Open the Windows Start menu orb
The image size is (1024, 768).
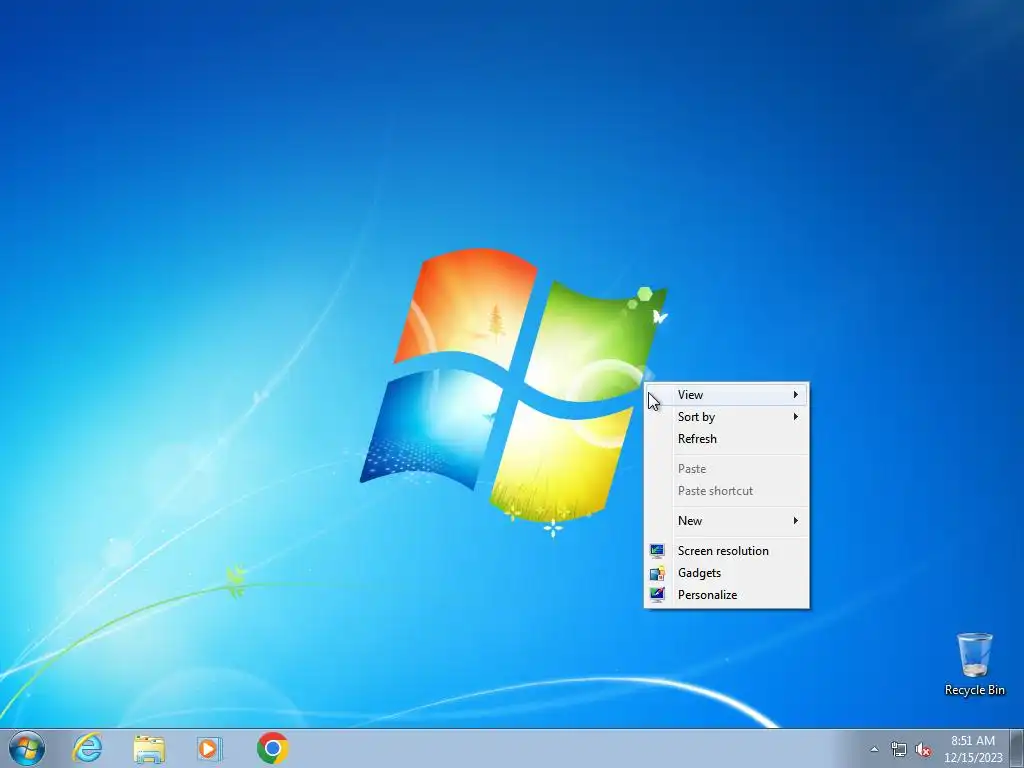click(27, 748)
